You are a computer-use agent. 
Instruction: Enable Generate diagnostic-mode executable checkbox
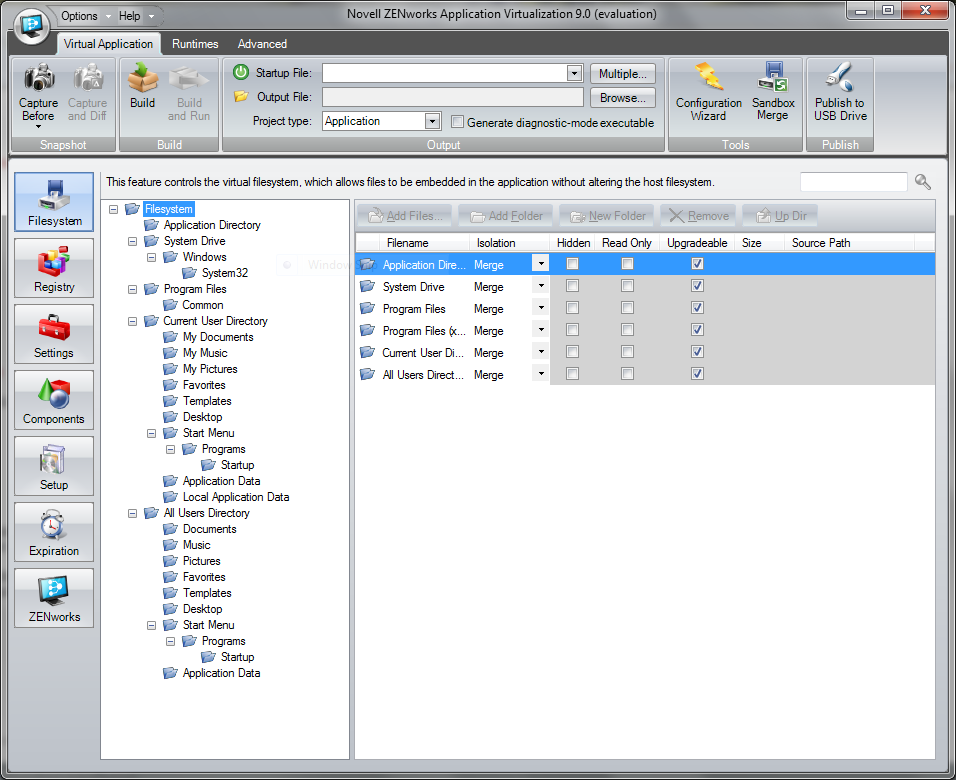point(457,121)
